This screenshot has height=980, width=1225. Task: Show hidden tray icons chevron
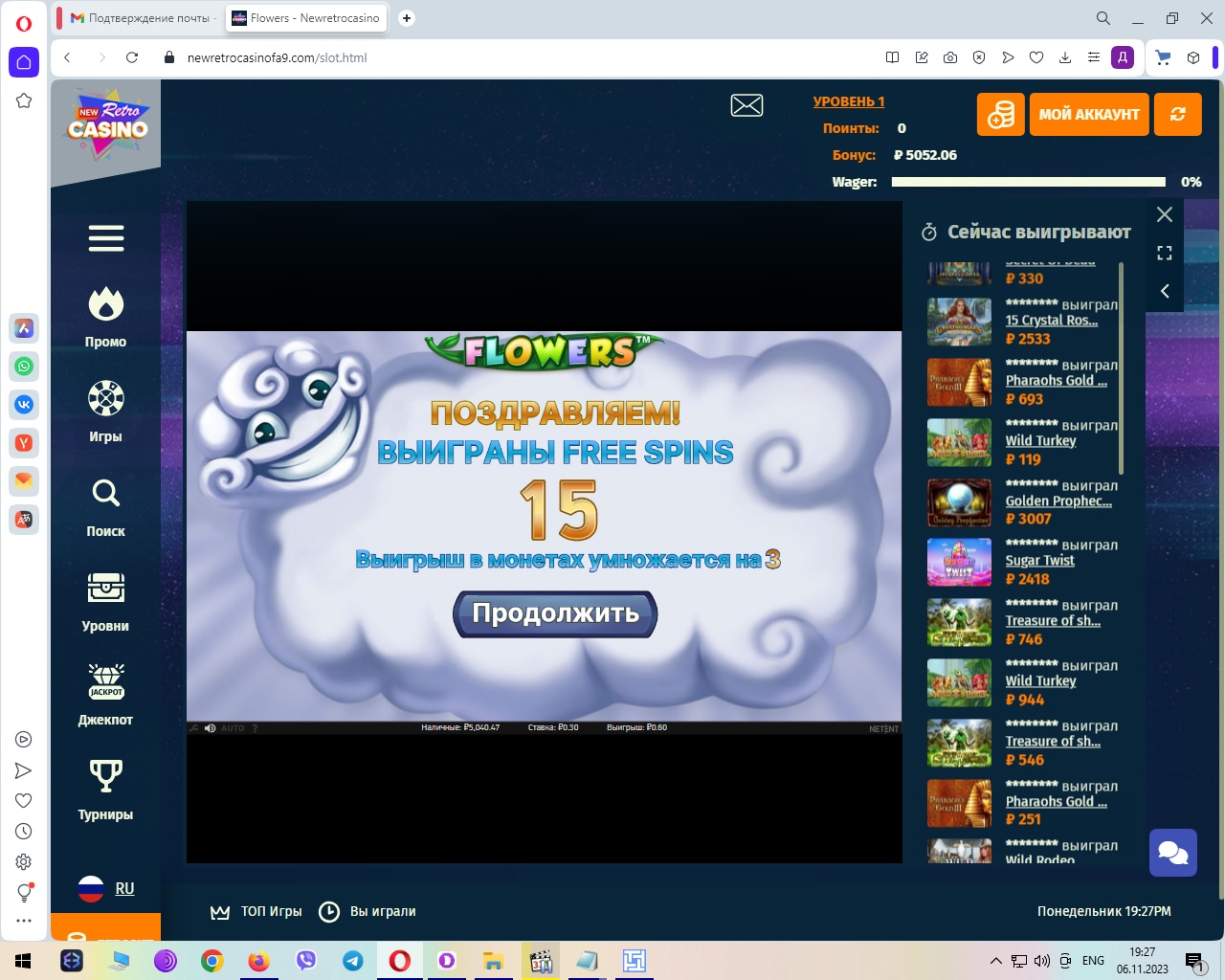[x=996, y=961]
